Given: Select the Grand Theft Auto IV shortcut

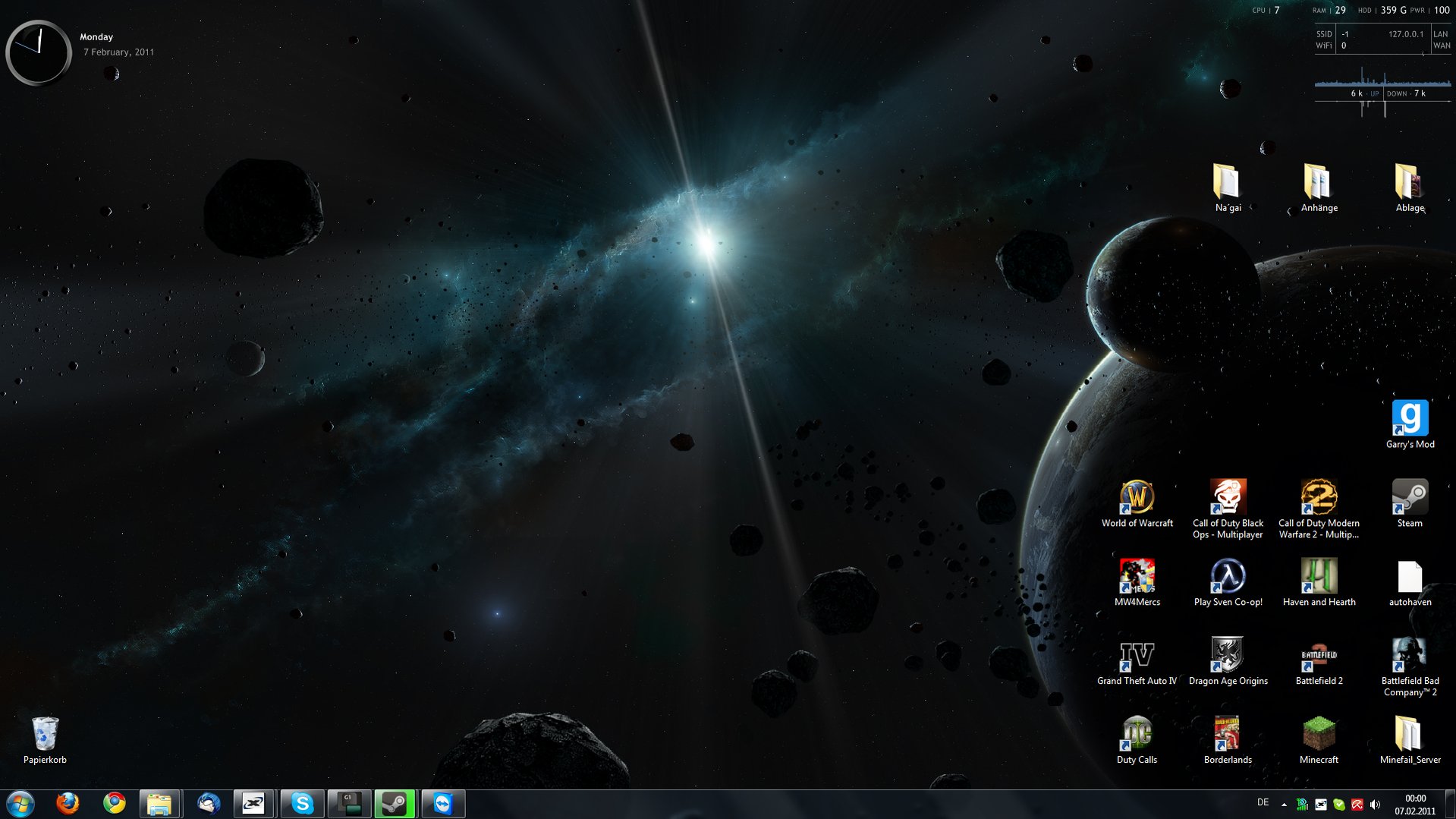Looking at the screenshot, I should 1137,656.
